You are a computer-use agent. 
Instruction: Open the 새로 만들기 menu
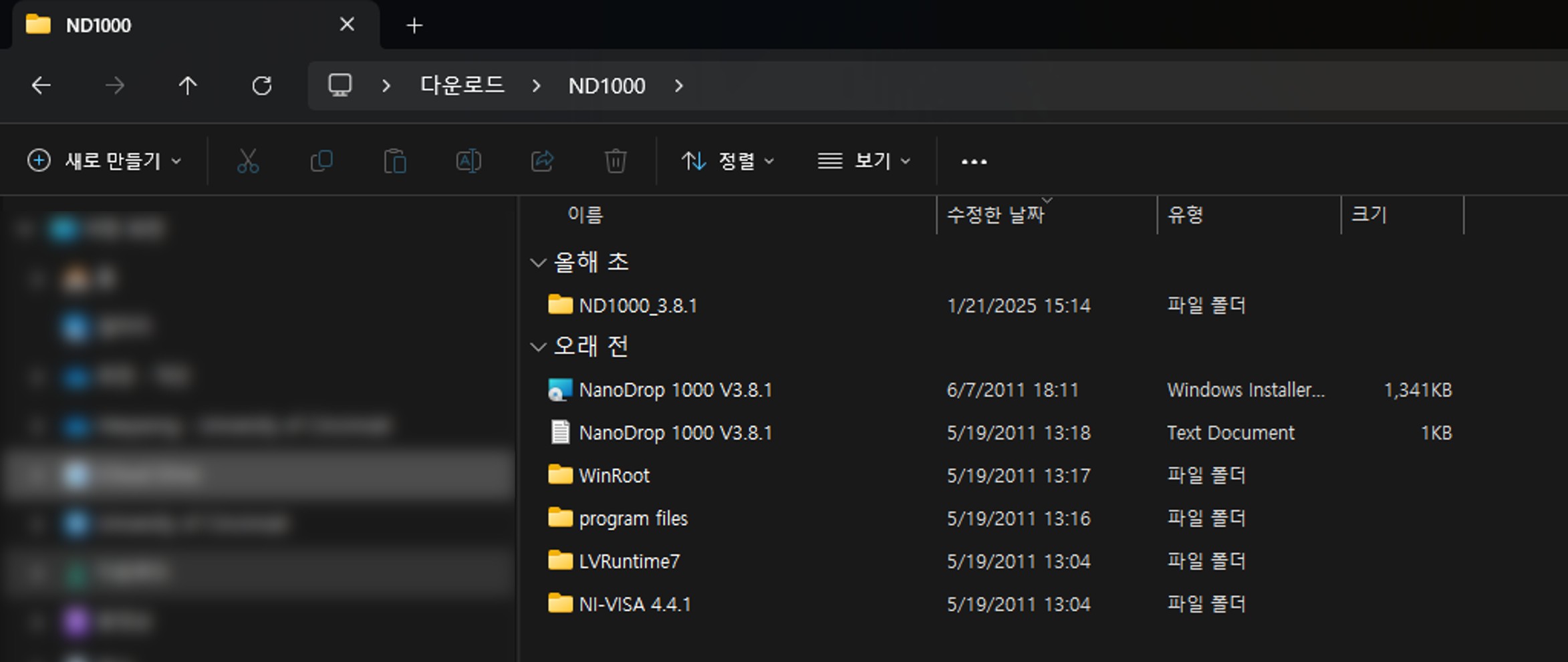104,161
